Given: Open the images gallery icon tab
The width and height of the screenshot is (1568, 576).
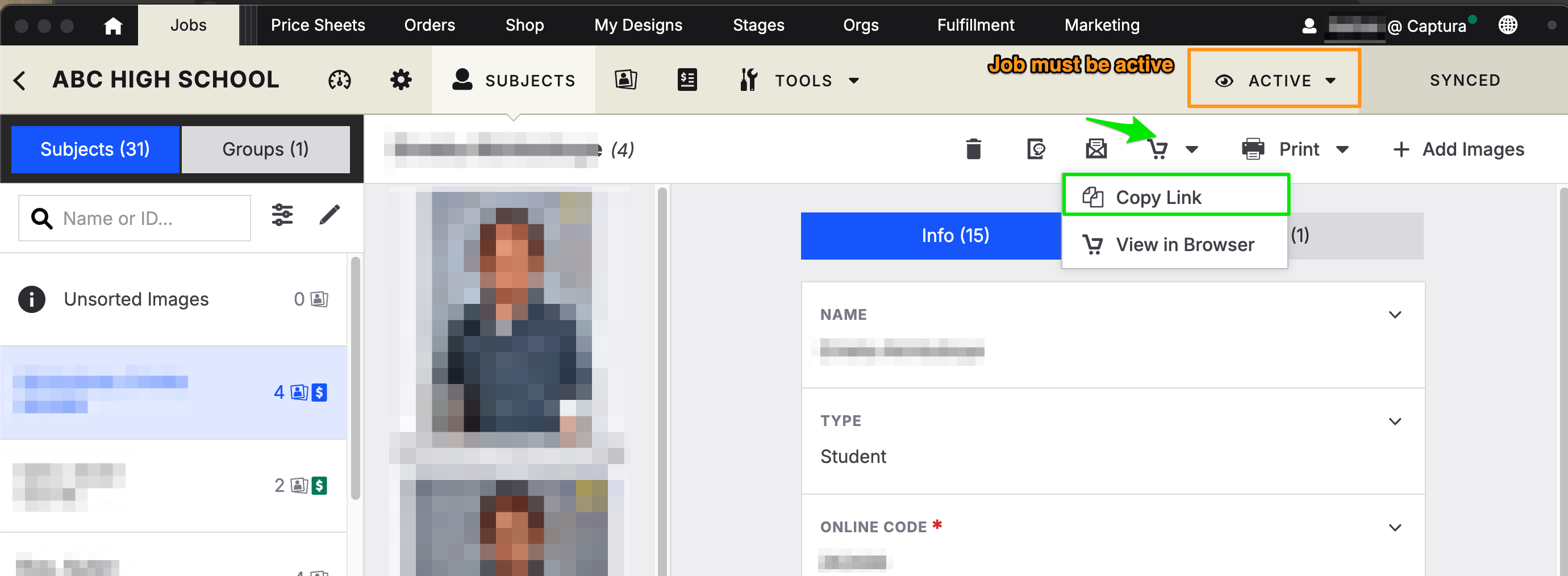Looking at the screenshot, I should point(625,80).
